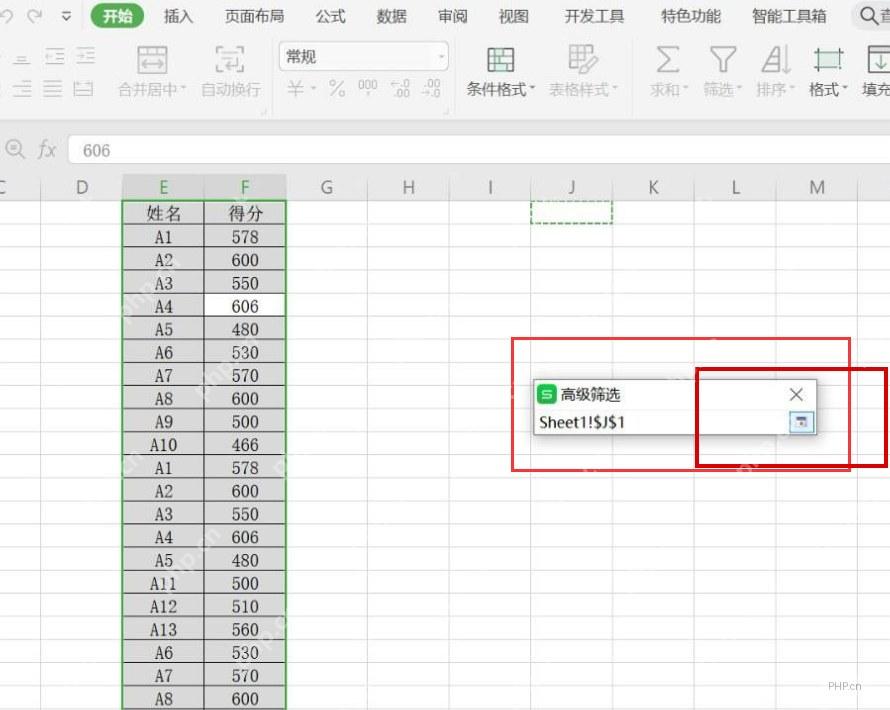Click the 高级筛选 range input field
890x710 pixels.
(662, 422)
